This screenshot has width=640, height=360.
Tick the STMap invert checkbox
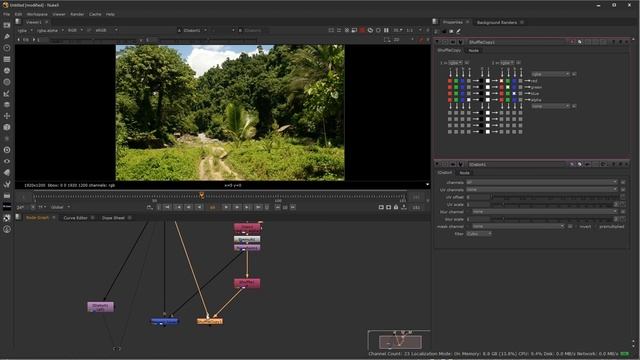point(576,226)
